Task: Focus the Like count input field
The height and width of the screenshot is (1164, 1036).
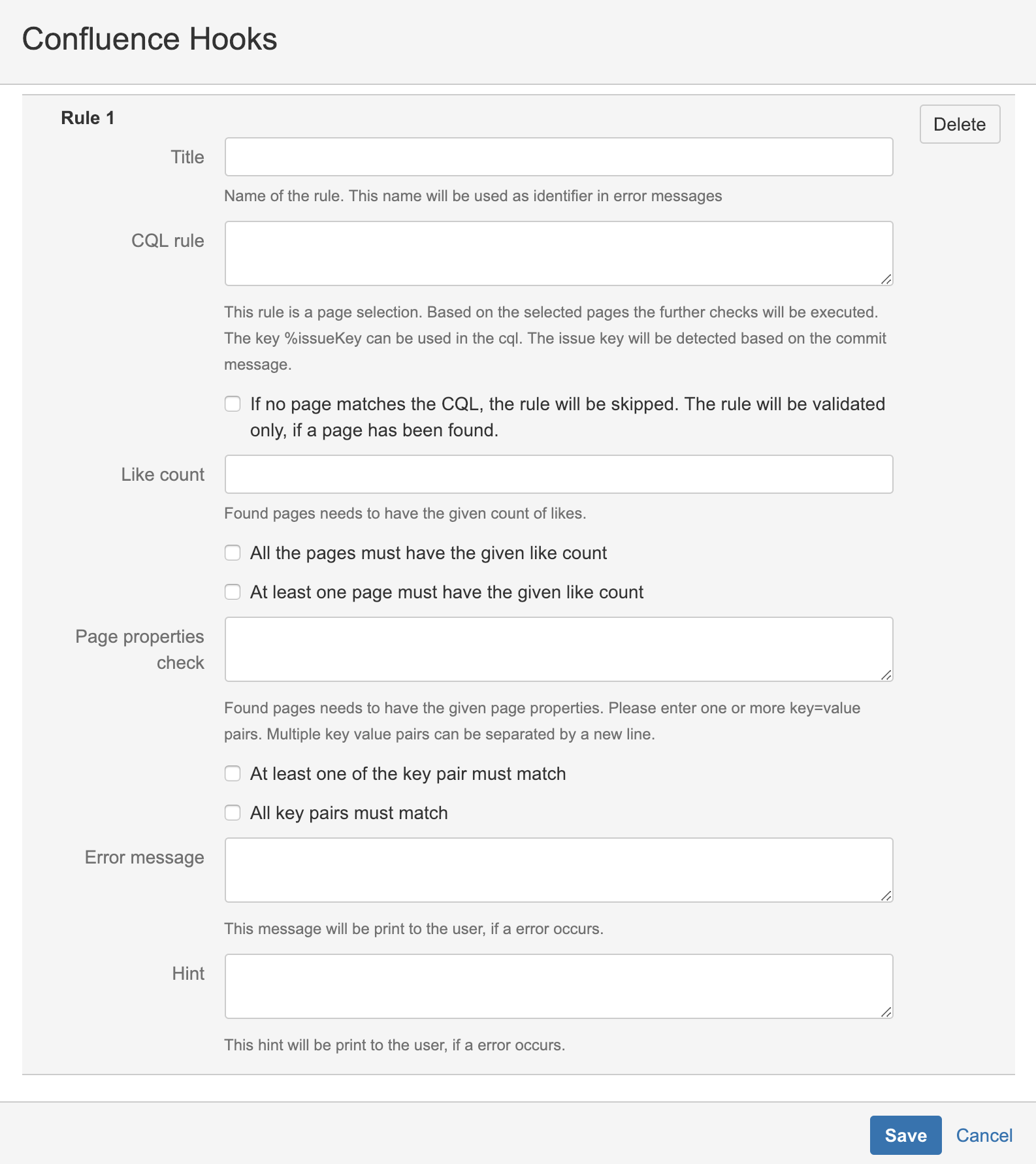Action: tap(558, 474)
